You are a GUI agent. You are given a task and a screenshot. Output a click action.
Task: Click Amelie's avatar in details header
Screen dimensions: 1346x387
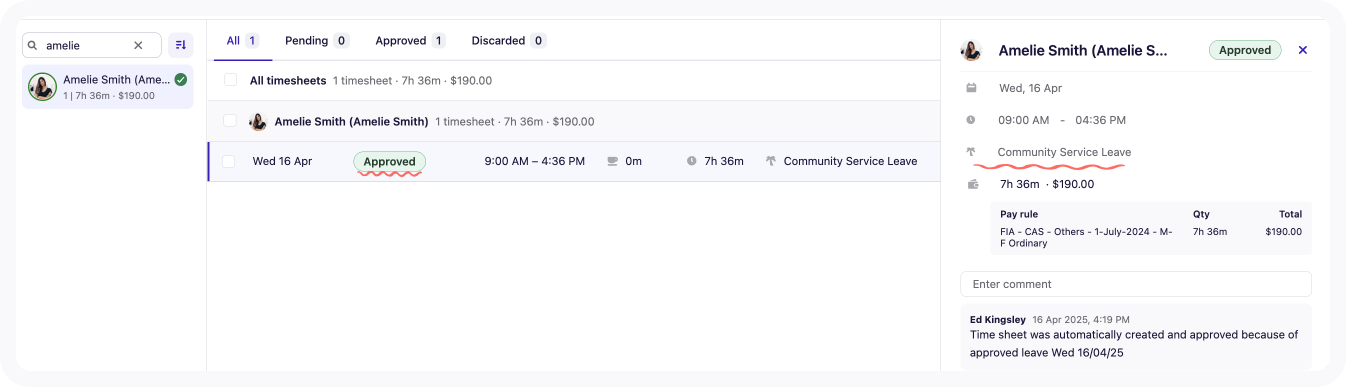971,50
